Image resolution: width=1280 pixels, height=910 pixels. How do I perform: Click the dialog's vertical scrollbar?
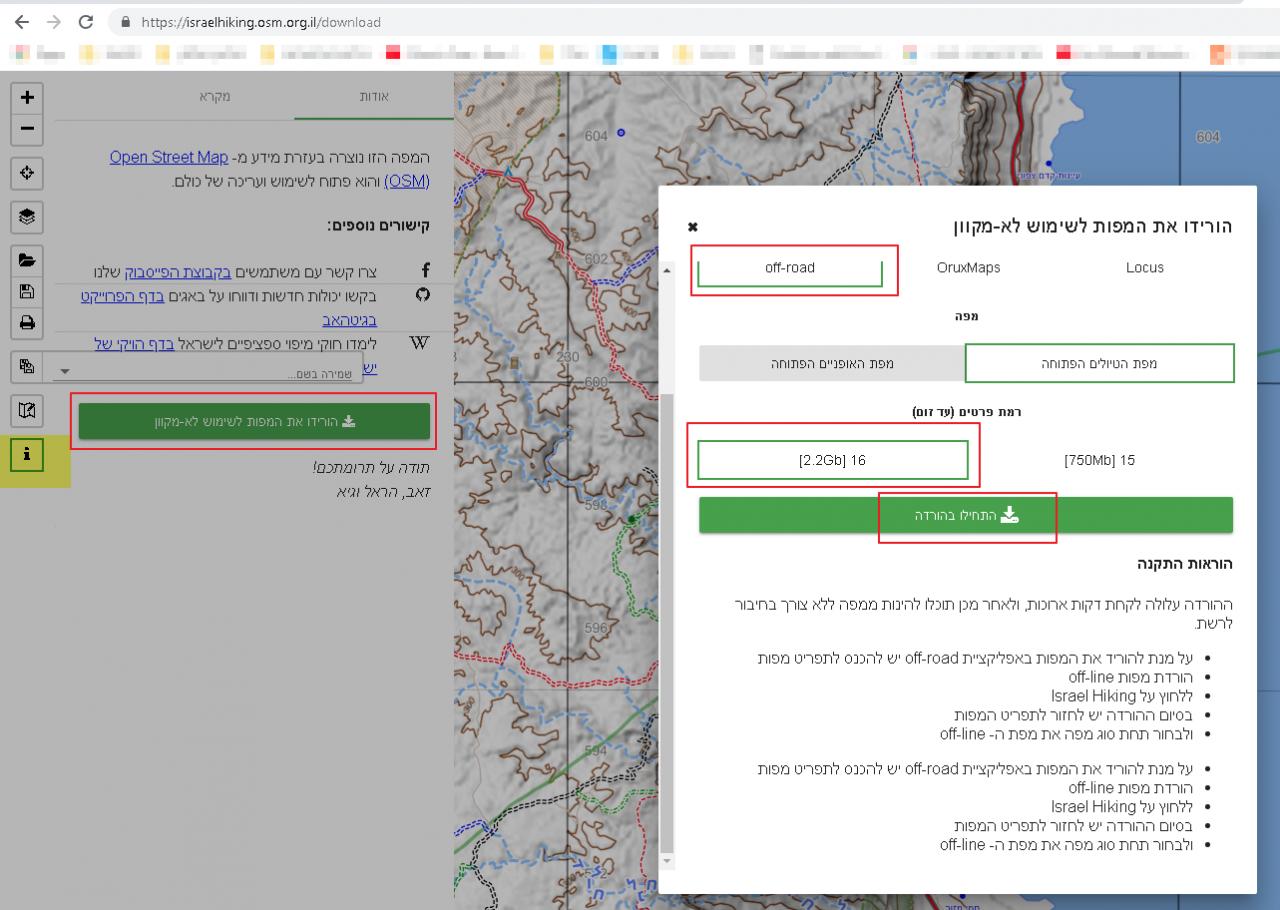click(668, 600)
